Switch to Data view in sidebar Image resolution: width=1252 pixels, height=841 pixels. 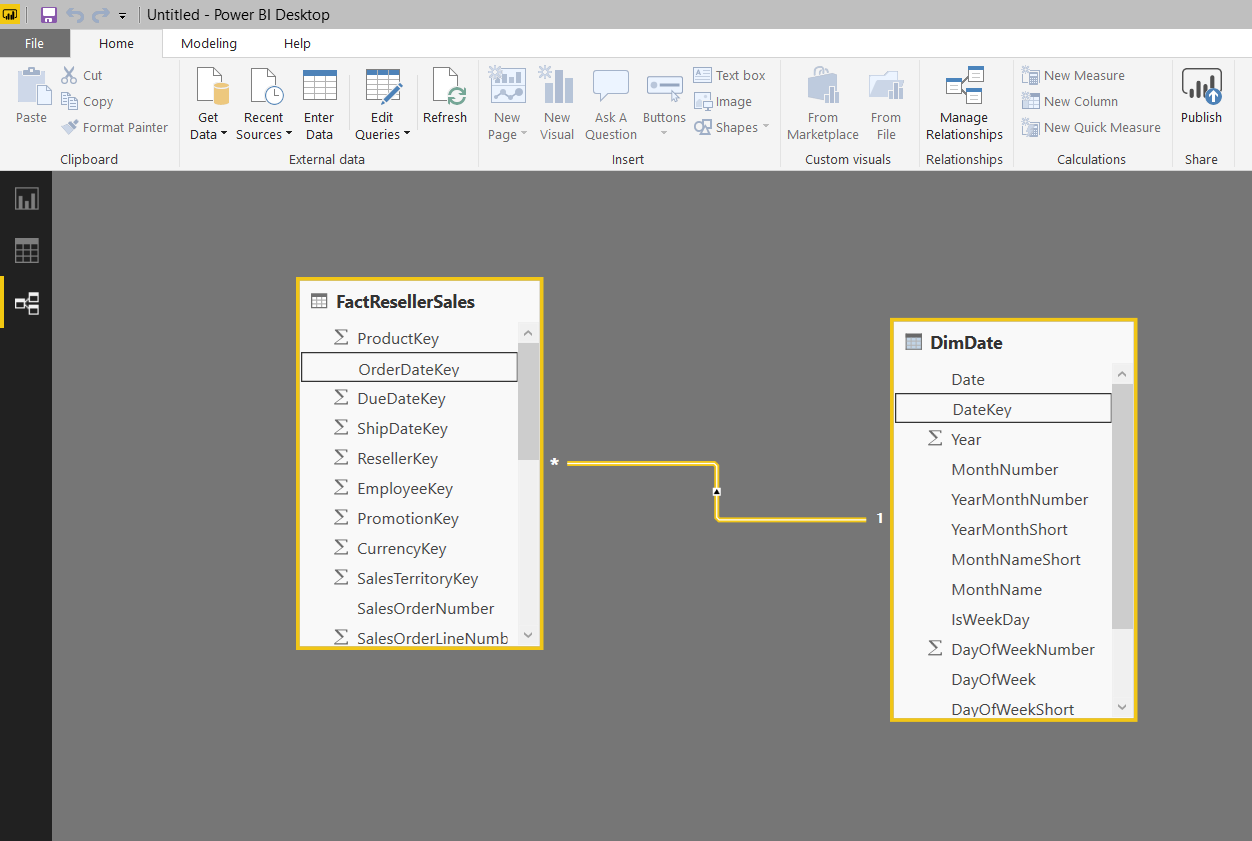[x=25, y=250]
